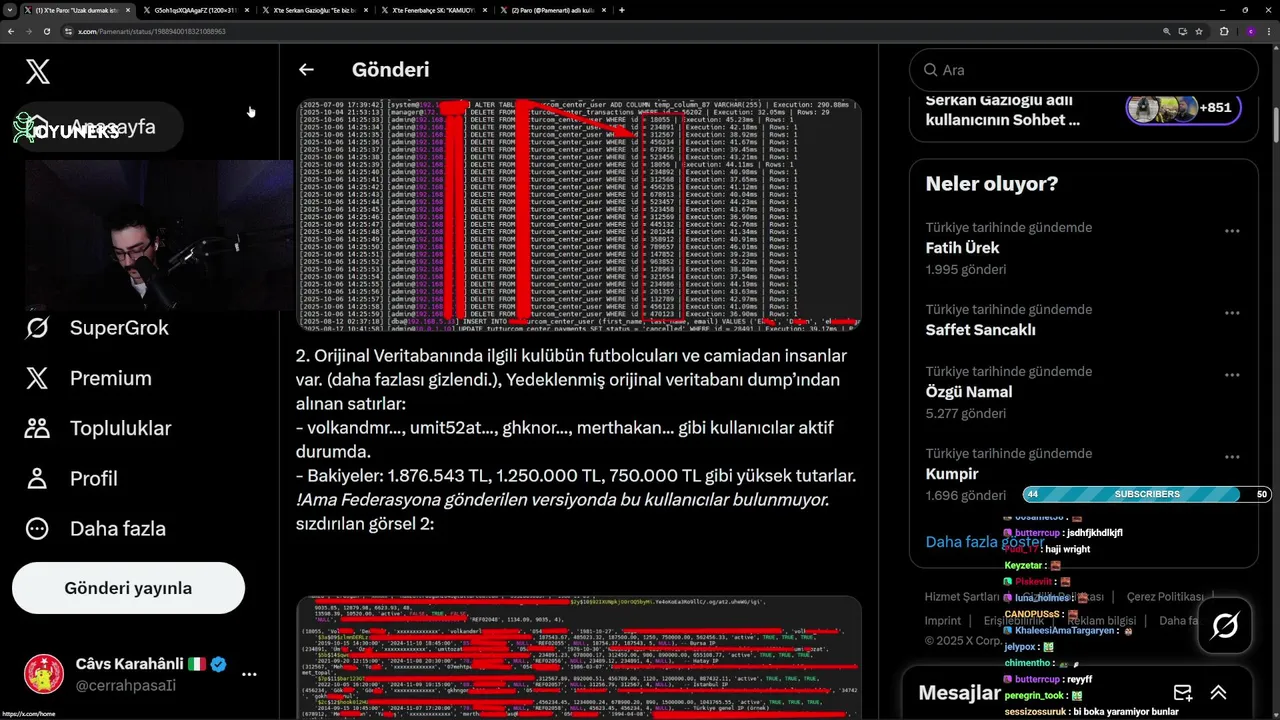The height and width of the screenshot is (720, 1280).
Task: Click Câvs Karahânli profile avatar
Action: click(44, 674)
